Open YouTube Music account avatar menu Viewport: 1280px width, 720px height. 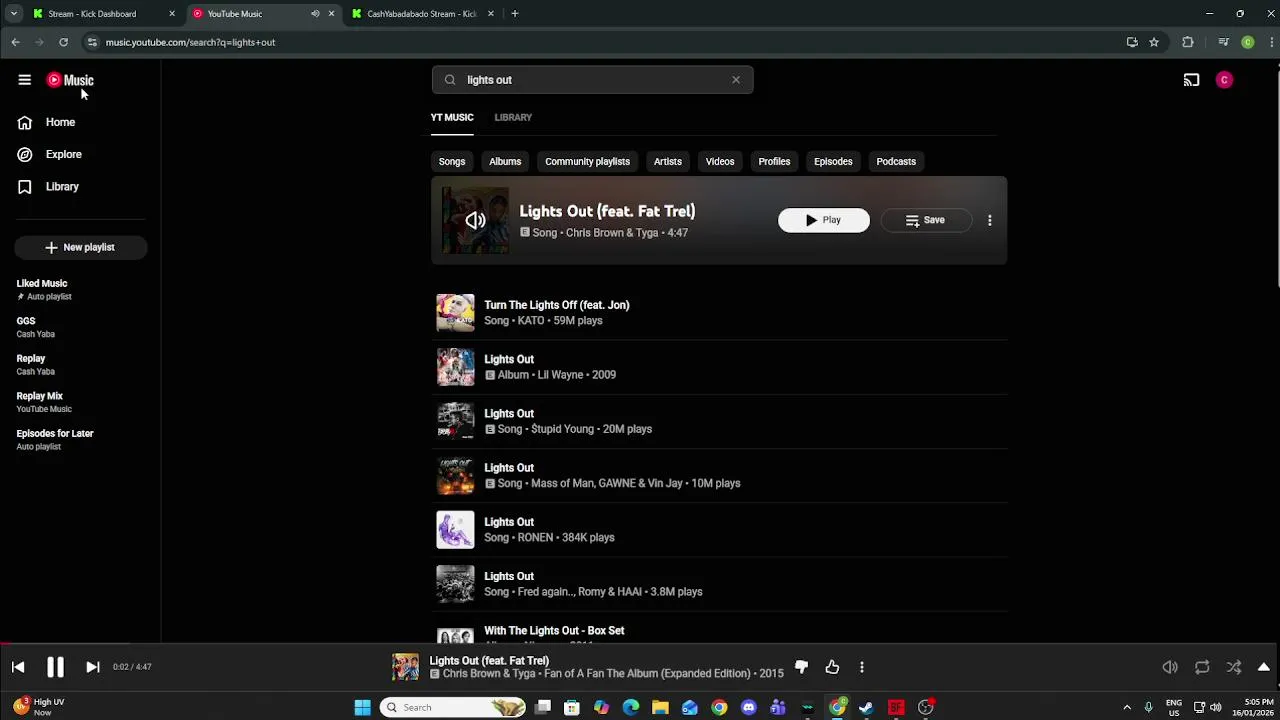click(1224, 80)
